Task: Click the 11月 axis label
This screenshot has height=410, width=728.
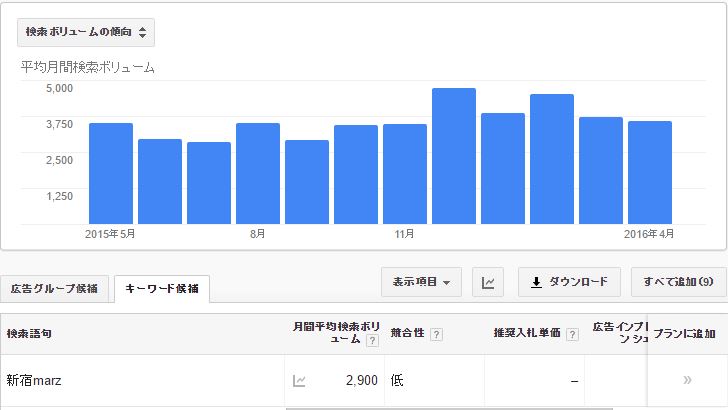Action: (404, 234)
